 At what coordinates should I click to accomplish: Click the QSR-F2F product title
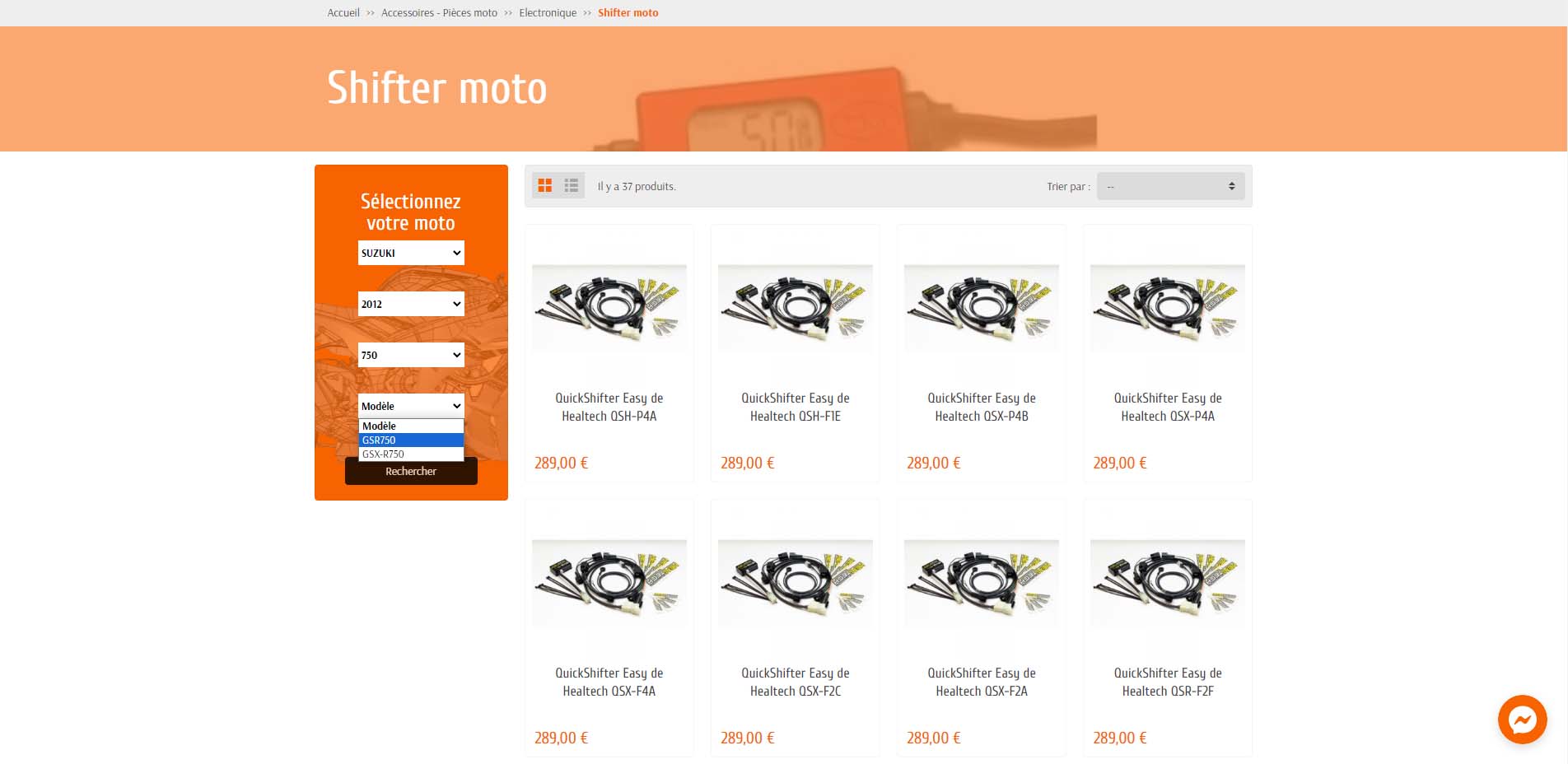click(x=1168, y=682)
